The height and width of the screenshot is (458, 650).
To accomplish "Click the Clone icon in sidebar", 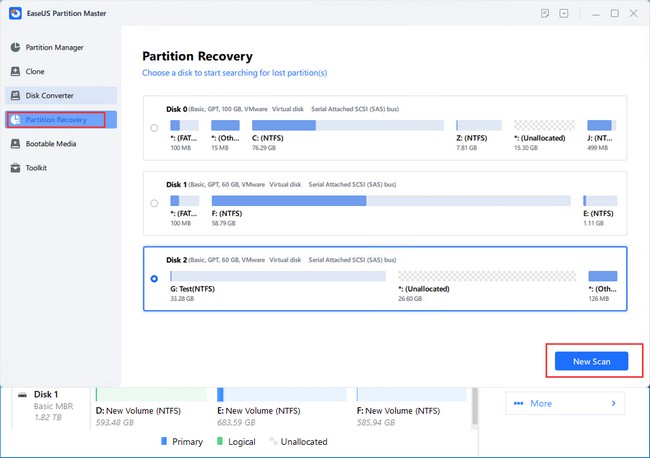I will click(15, 71).
